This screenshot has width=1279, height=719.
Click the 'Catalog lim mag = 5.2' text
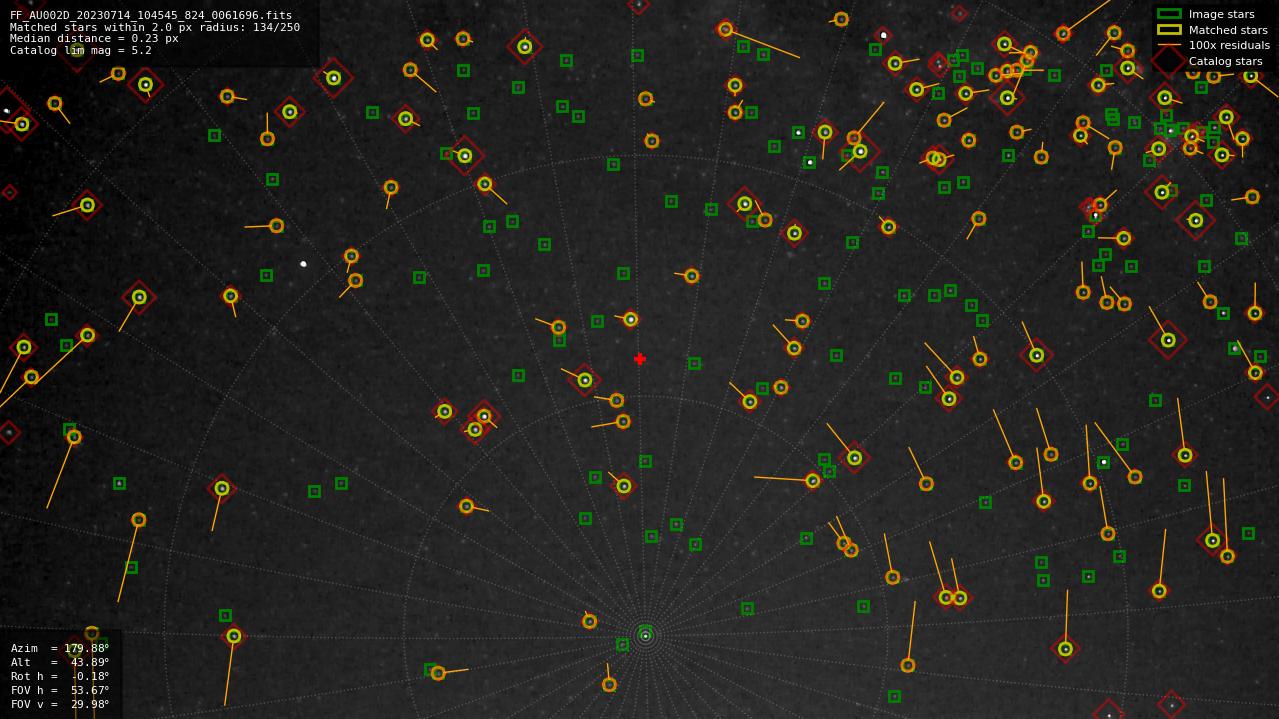(81, 50)
